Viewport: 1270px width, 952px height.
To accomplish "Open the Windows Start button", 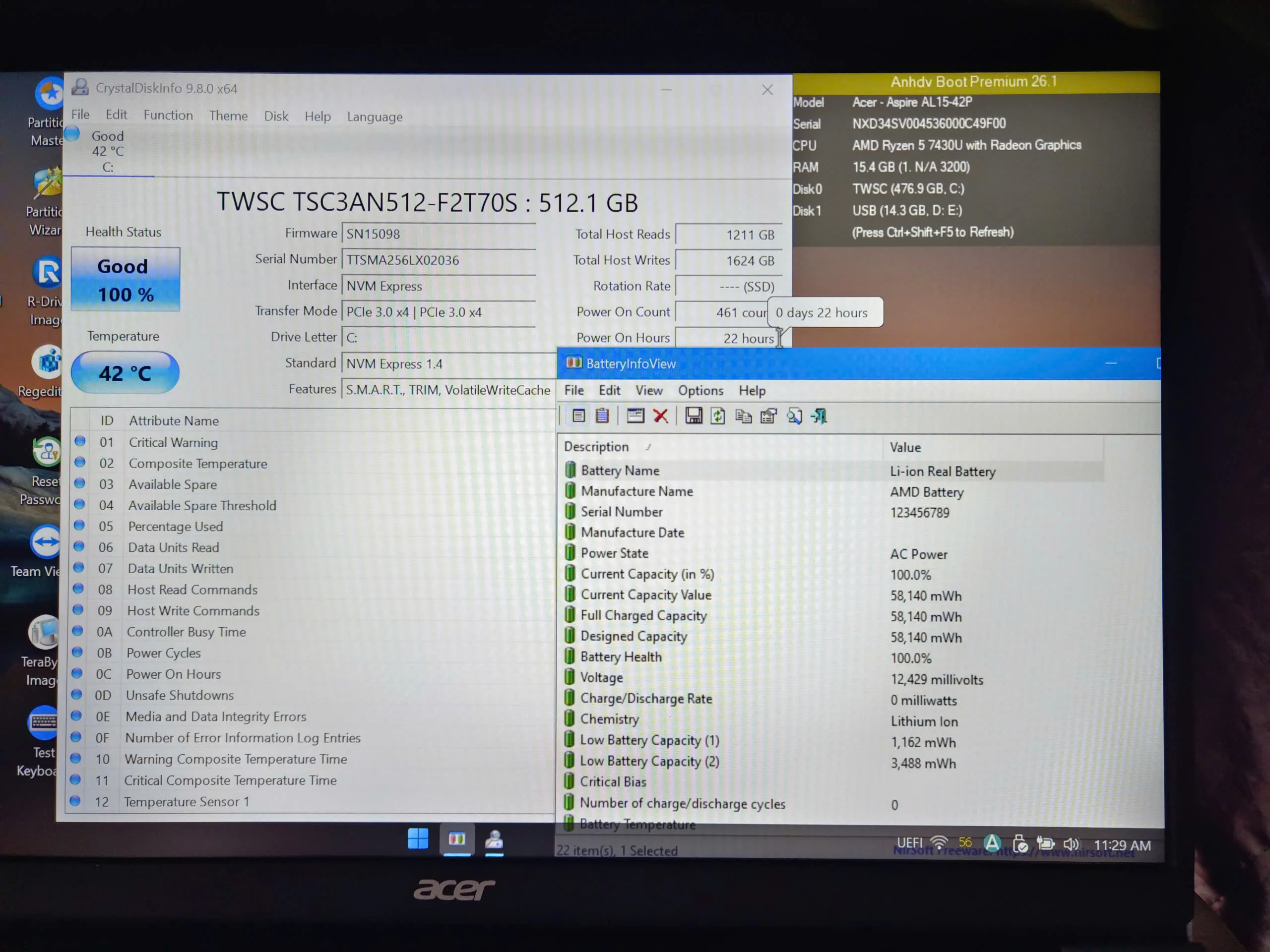I will coord(418,838).
